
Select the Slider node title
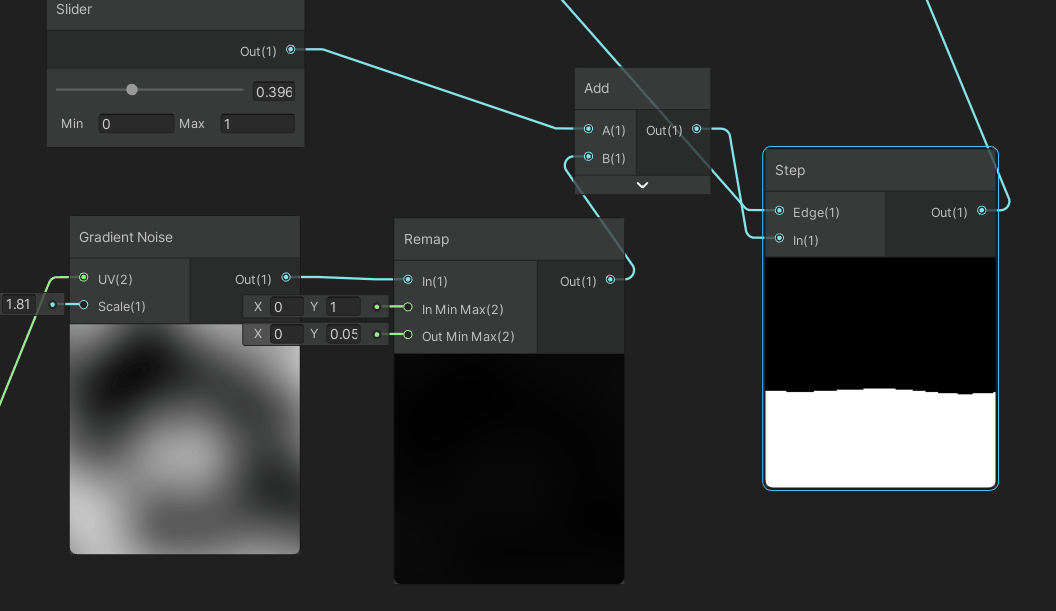pyautogui.click(x=74, y=9)
